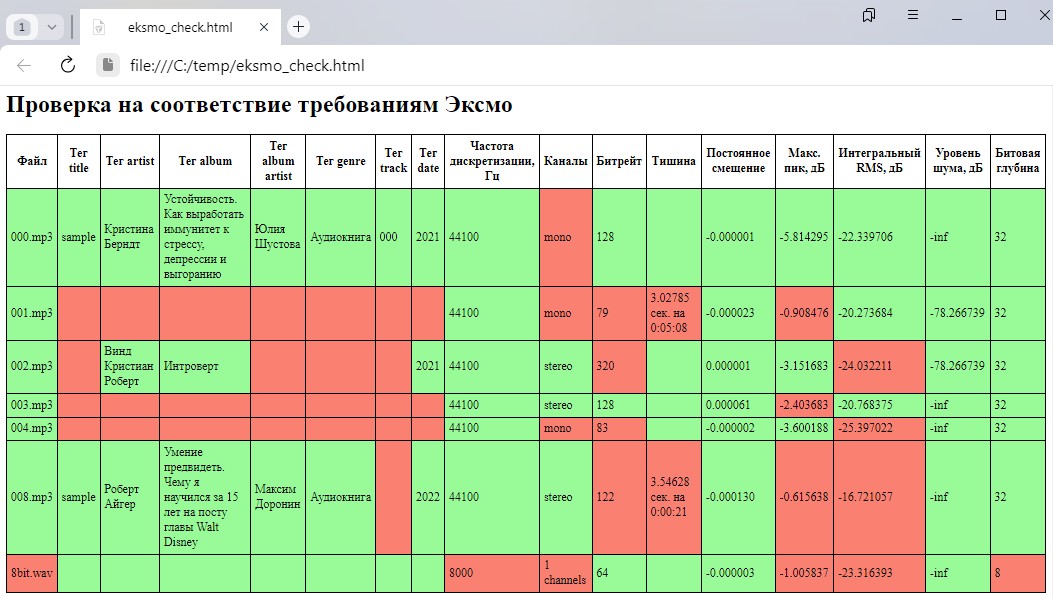Click the page icon on the eksmo_check.html tab
Screen dimensions: 1053x599
click(x=98, y=27)
